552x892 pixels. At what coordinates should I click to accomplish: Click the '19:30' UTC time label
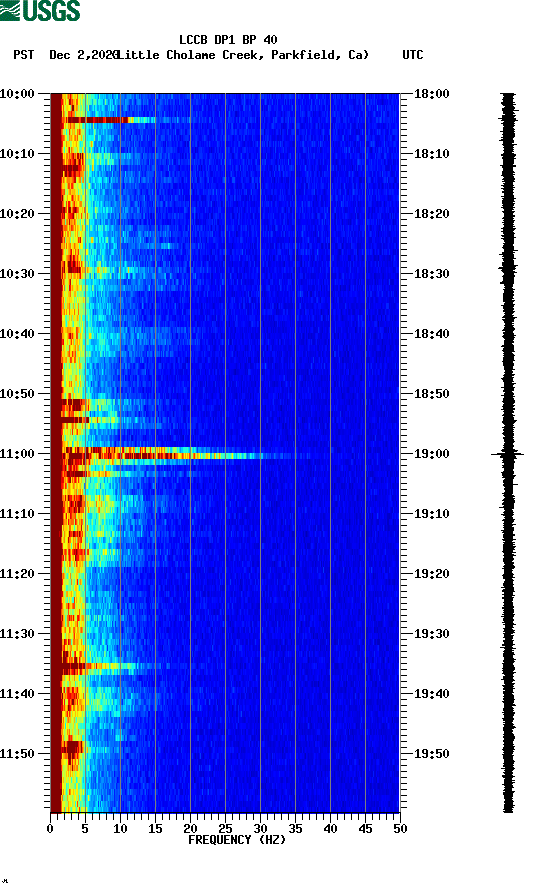point(431,634)
